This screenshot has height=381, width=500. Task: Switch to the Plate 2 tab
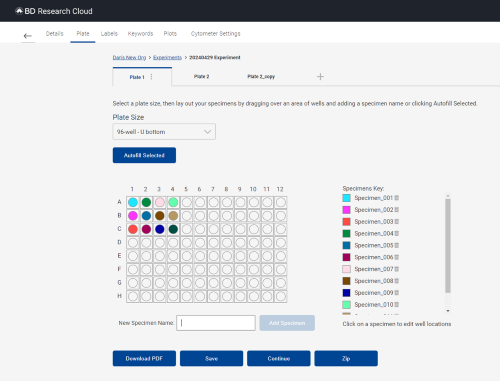point(201,77)
